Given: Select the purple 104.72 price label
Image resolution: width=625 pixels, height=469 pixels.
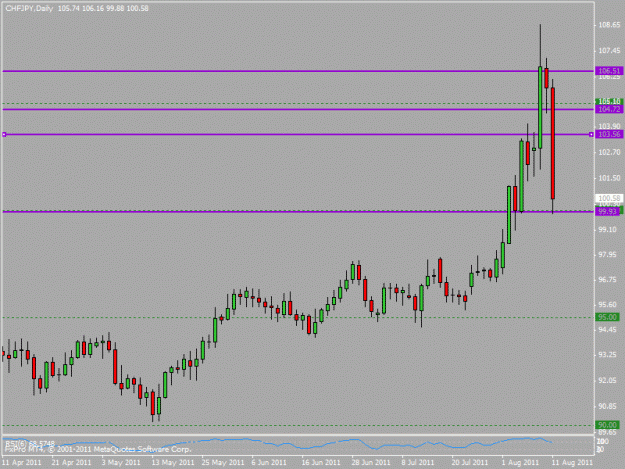Looking at the screenshot, I should pos(609,109).
